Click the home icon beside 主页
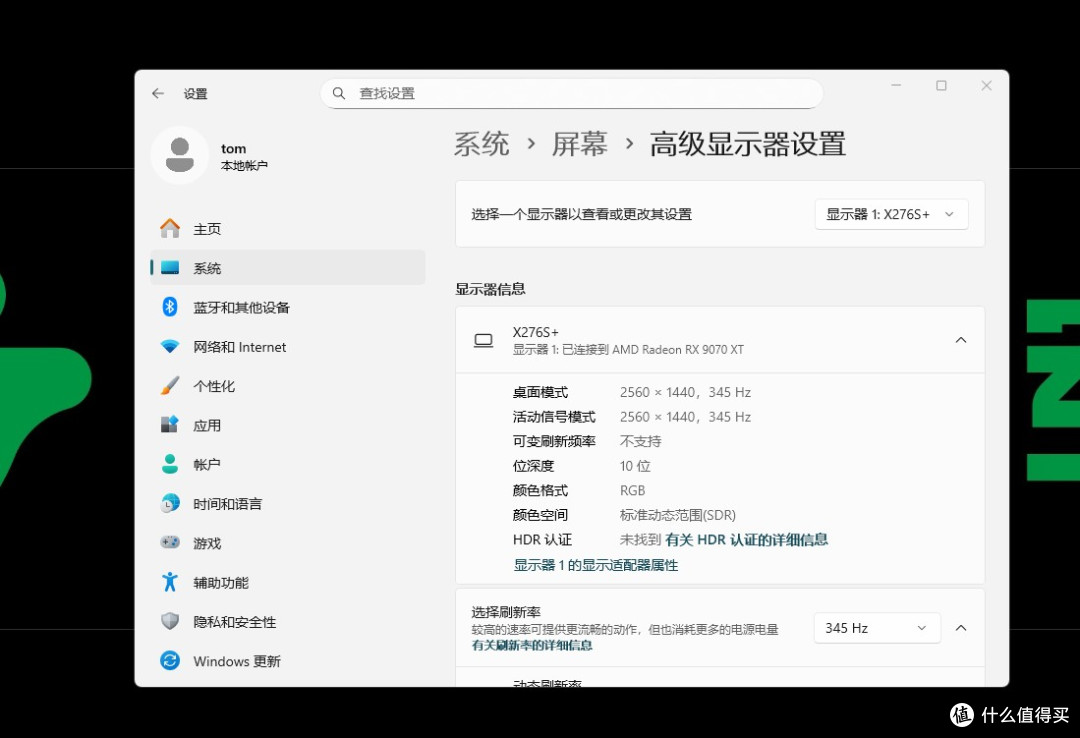The width and height of the screenshot is (1080, 738). tap(170, 228)
